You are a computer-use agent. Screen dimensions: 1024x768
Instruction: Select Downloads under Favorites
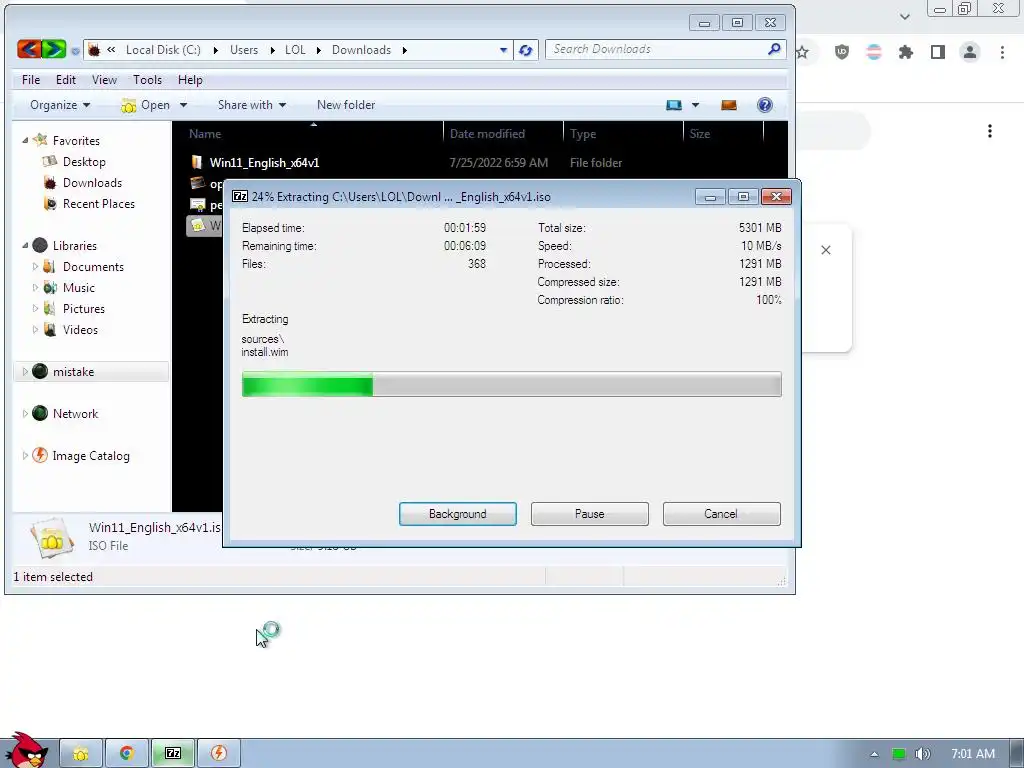92,183
